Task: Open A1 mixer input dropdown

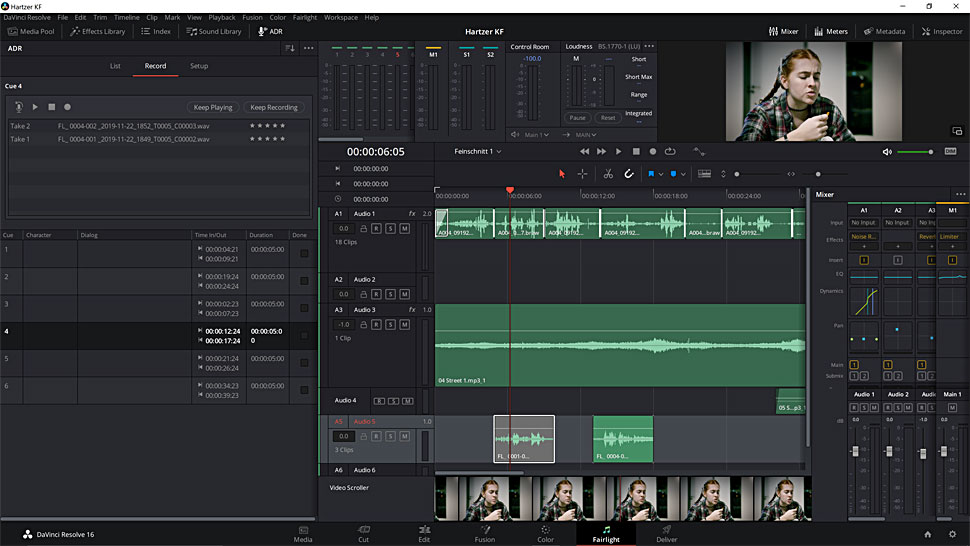Action: click(x=864, y=223)
